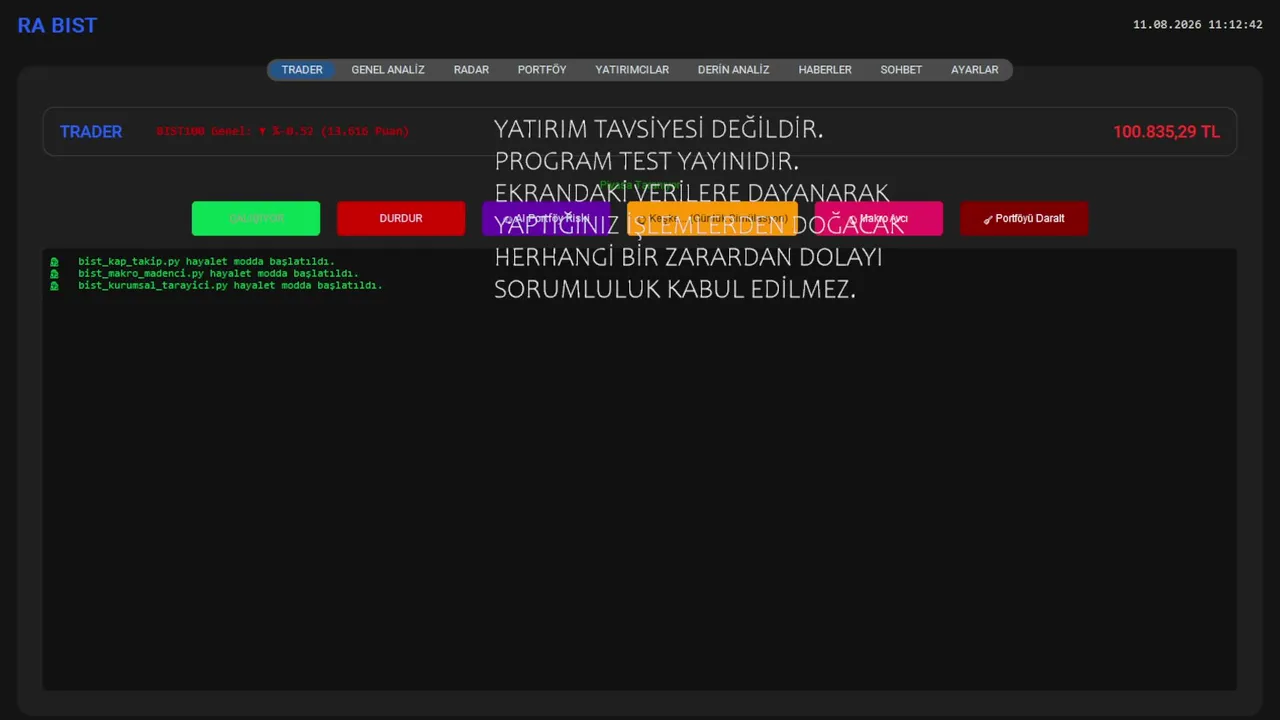Screen dimensions: 1280x720
Task: Click the BIST100 Genel index ticker text
Action: [283, 131]
